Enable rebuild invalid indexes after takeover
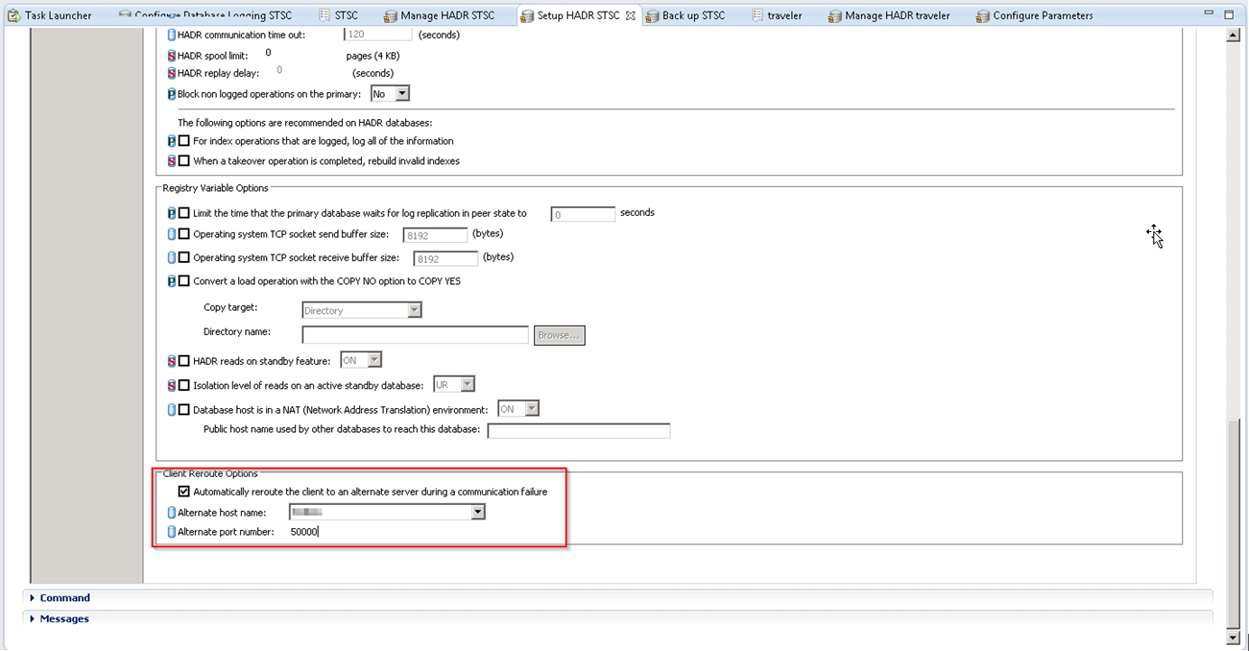 click(x=184, y=161)
